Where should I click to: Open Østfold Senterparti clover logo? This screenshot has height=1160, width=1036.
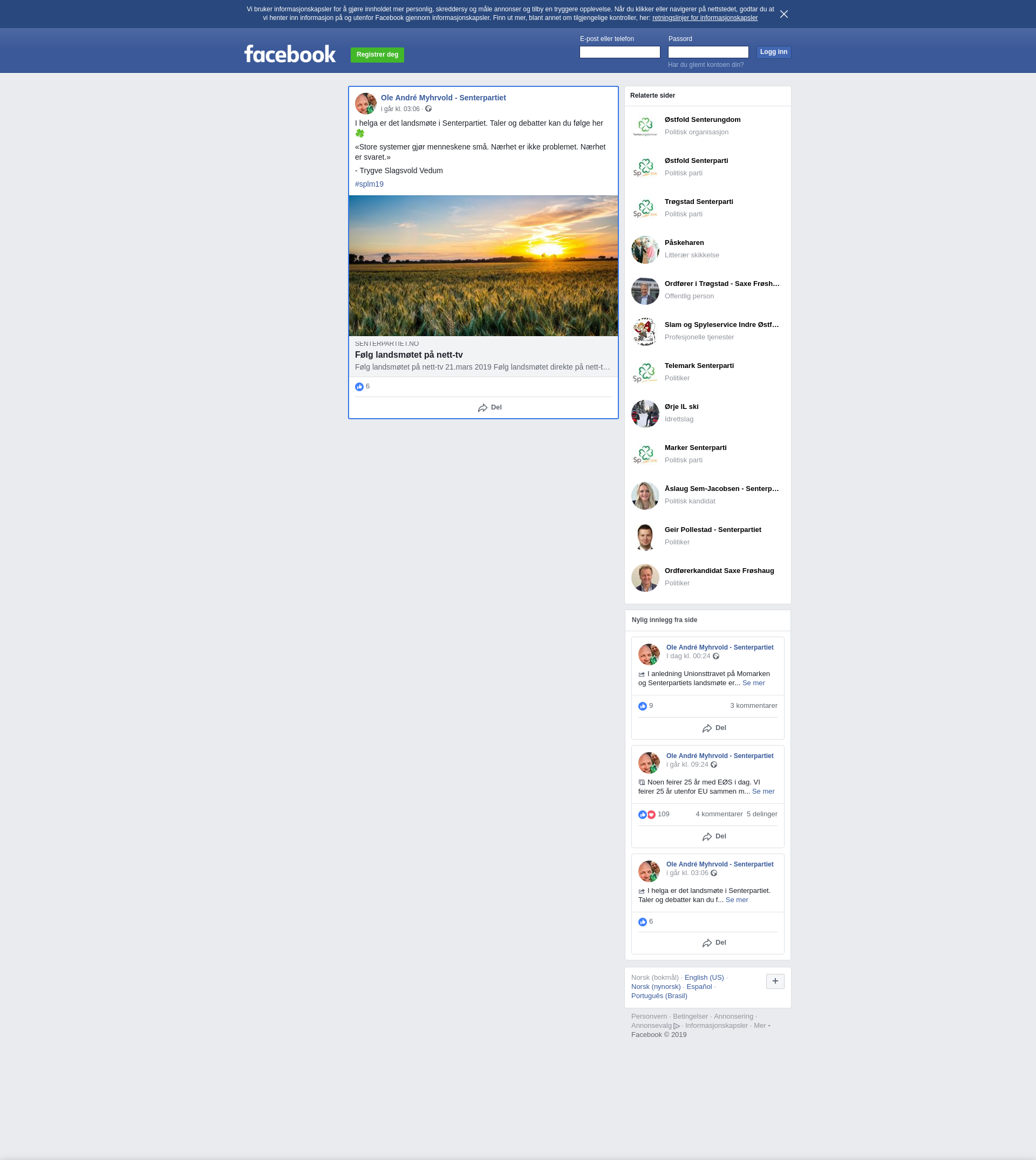point(645,167)
